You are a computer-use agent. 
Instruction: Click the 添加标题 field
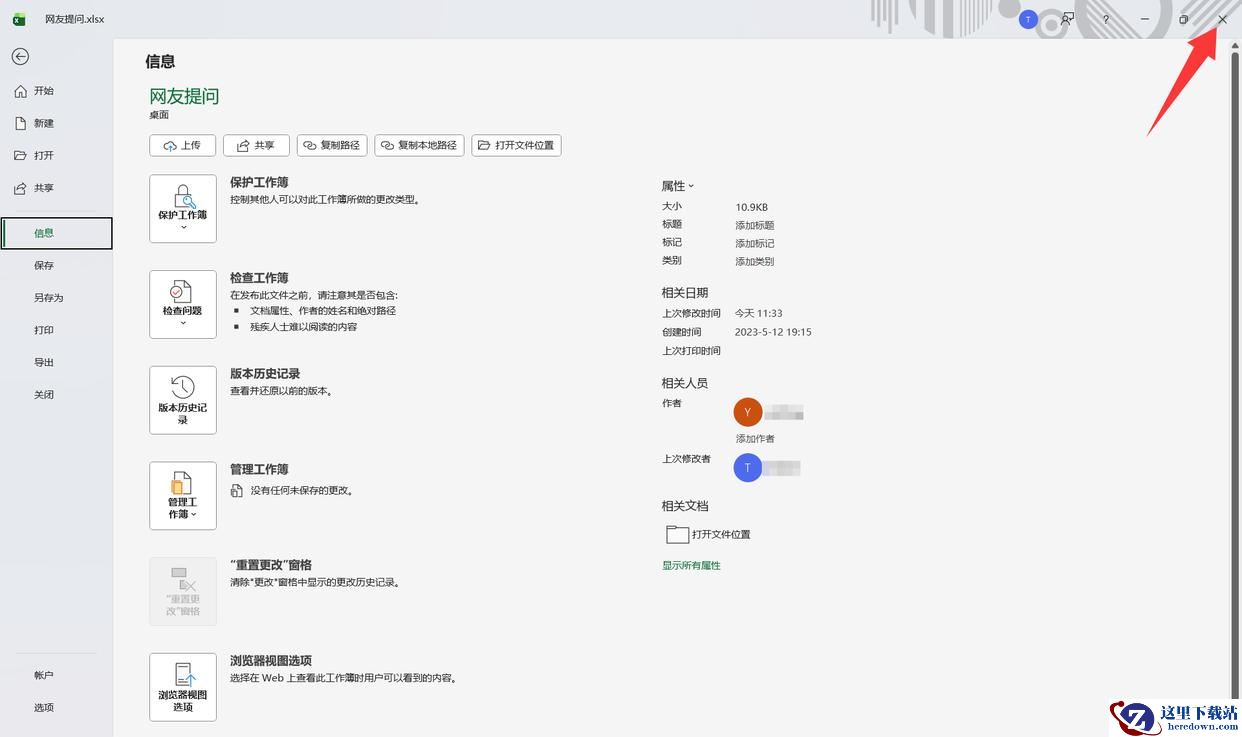pos(755,225)
